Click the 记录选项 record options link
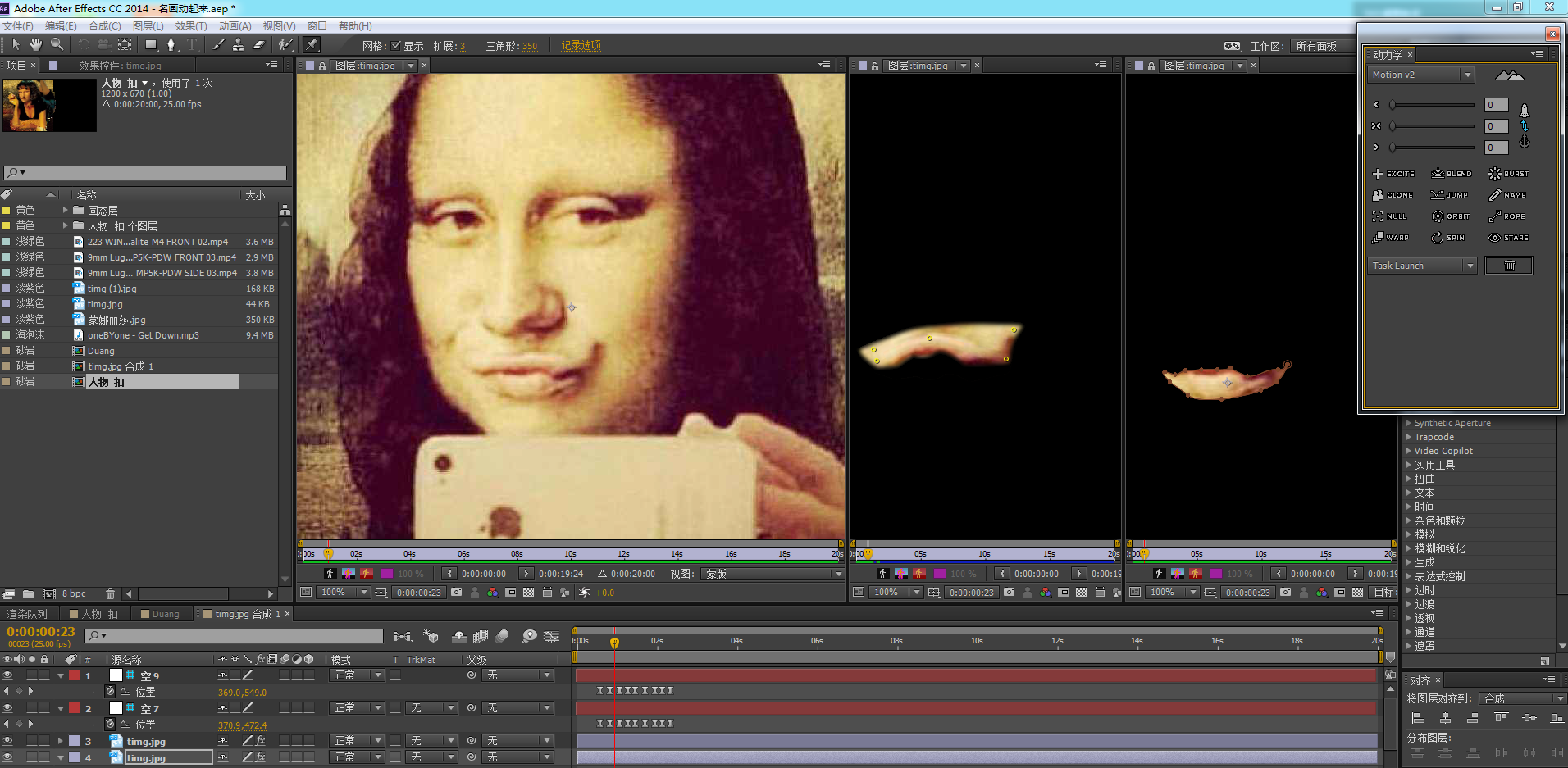Screen dimensions: 1568x768 (581, 46)
